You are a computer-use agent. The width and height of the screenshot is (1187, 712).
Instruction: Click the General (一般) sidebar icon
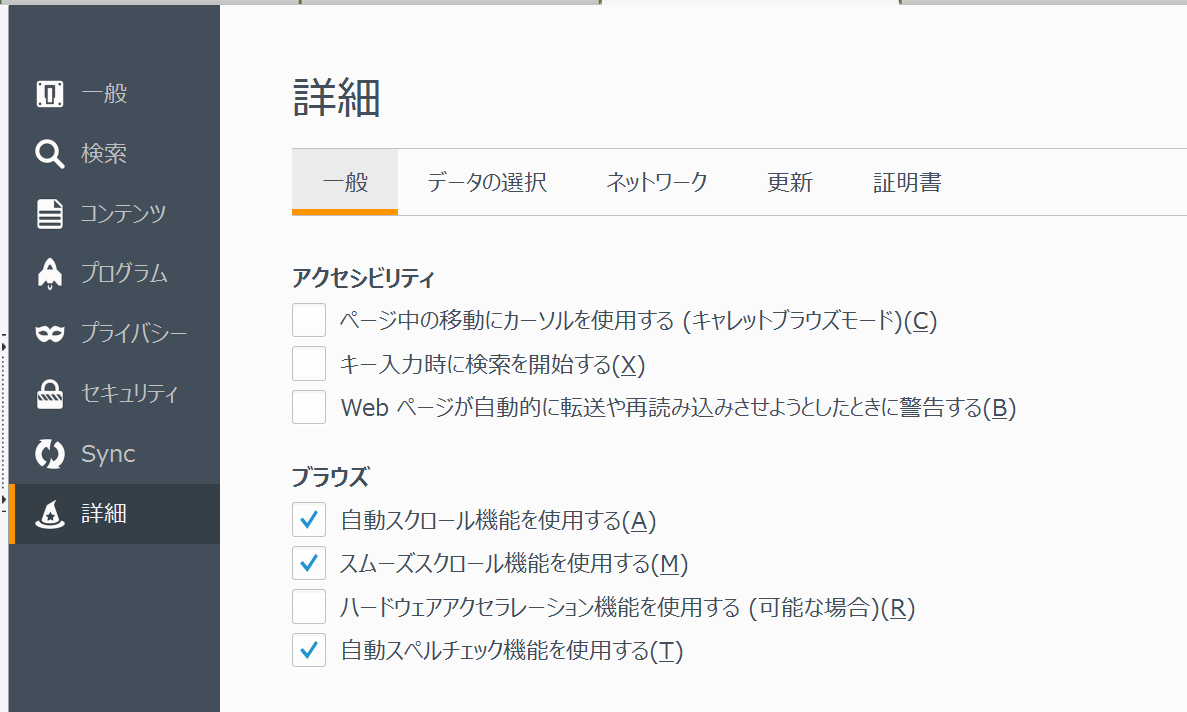(50, 94)
